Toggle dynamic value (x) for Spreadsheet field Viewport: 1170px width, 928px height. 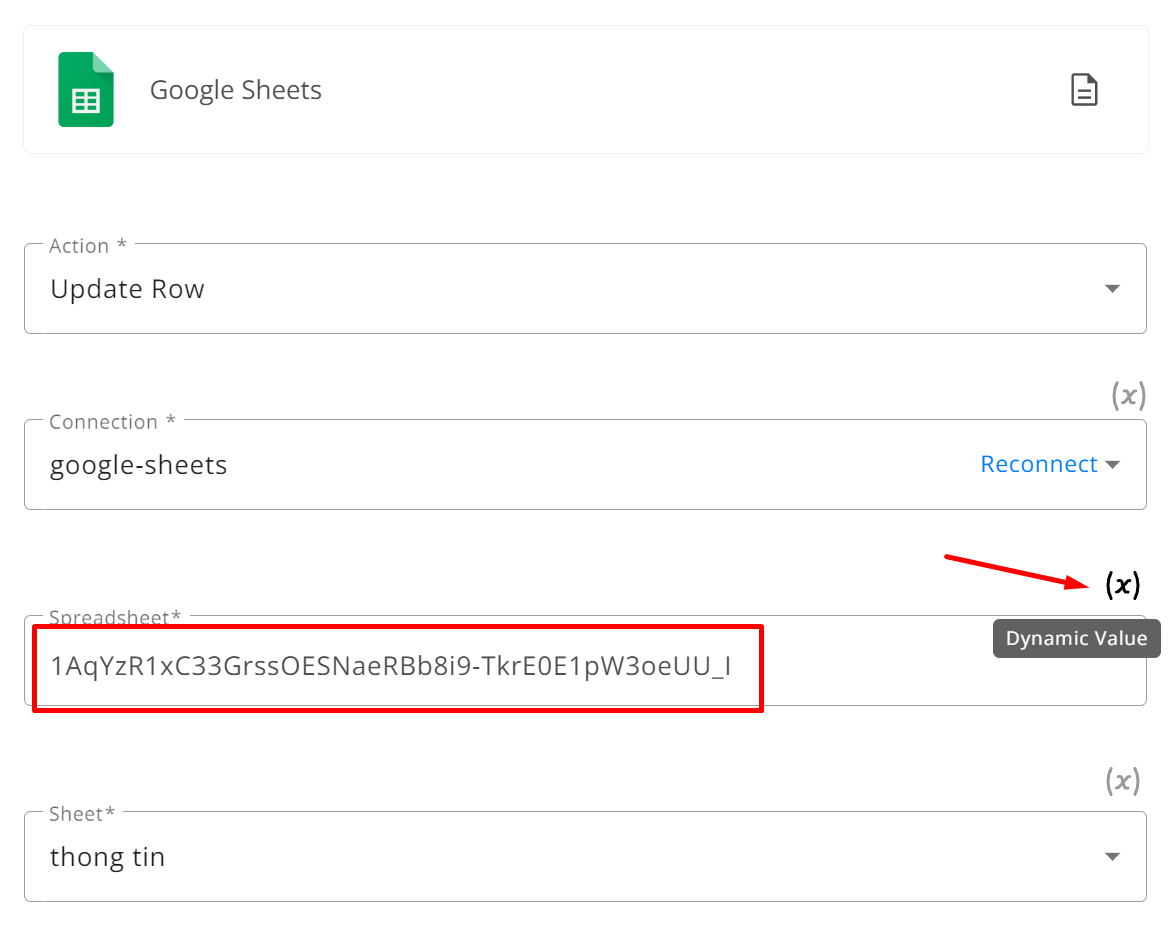[x=1122, y=584]
